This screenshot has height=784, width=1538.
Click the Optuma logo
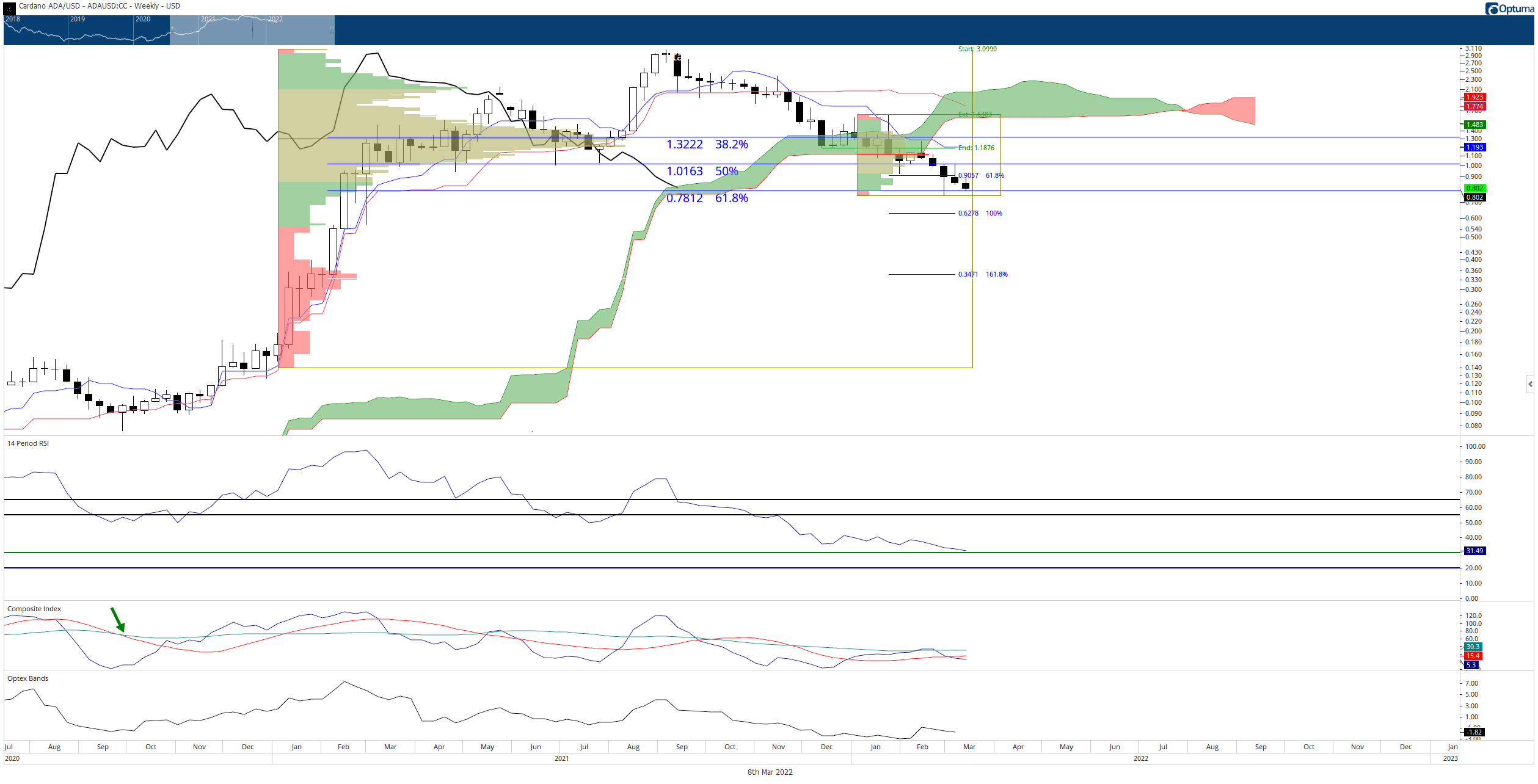pyautogui.click(x=1509, y=9)
